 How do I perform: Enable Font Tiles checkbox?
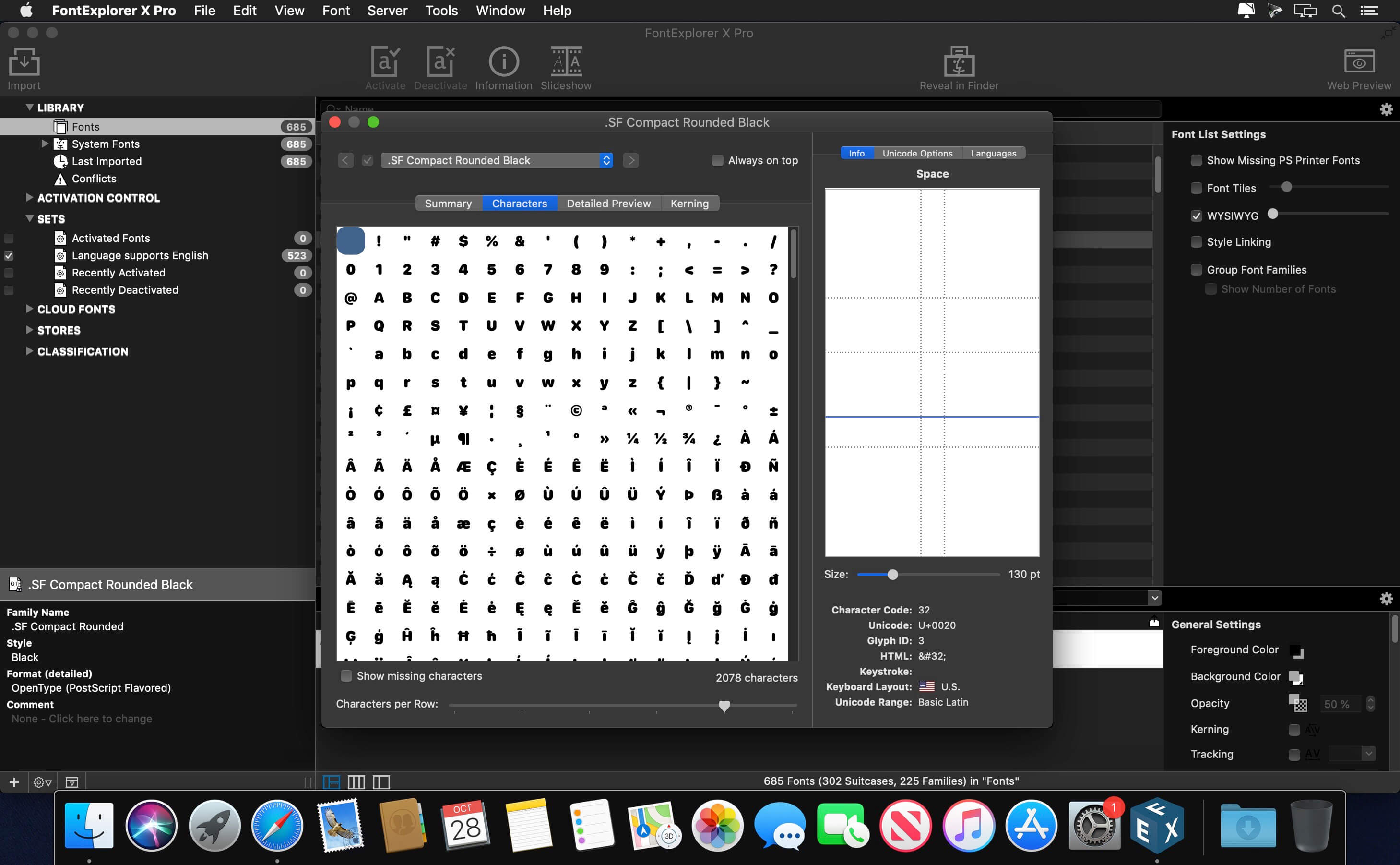(x=1196, y=188)
